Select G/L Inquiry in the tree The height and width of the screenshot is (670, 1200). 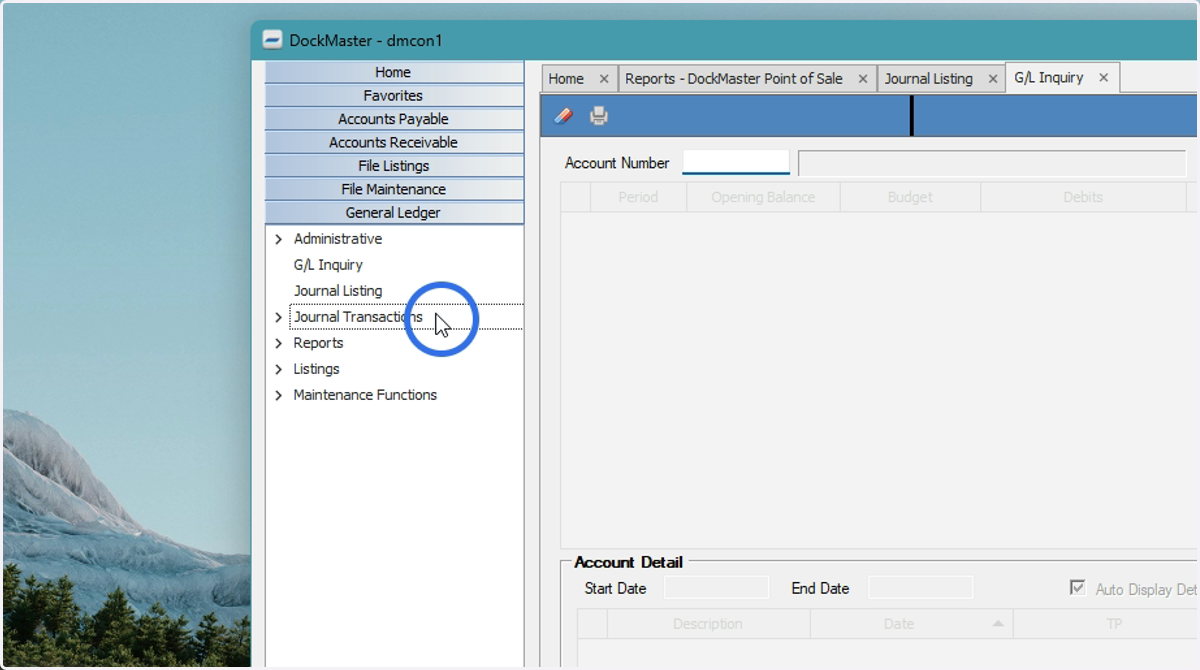328,265
